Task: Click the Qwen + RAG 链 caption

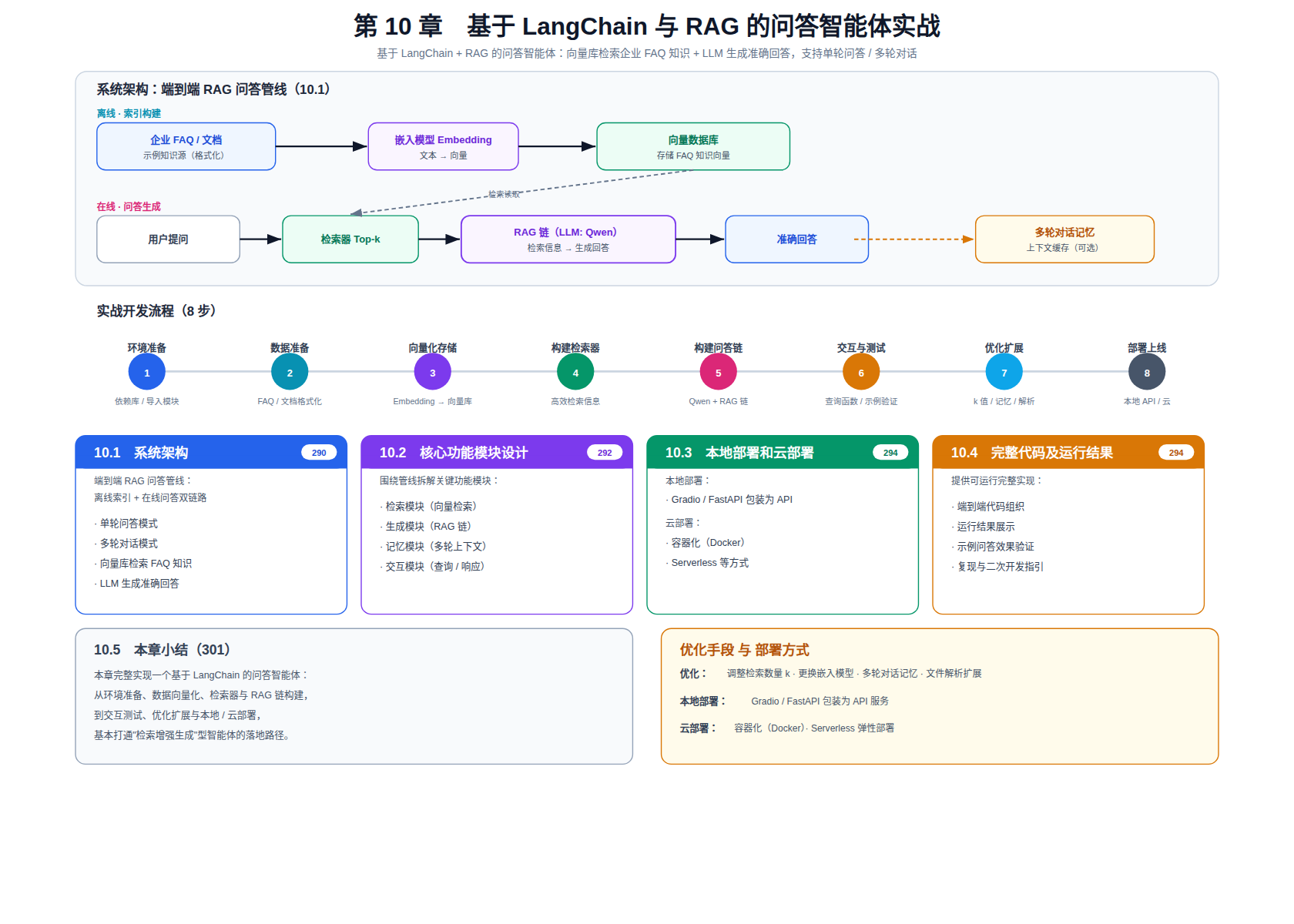Action: pos(719,401)
